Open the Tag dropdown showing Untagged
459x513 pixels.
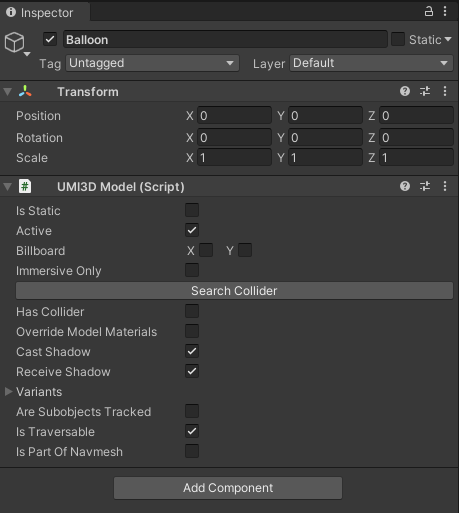point(152,63)
